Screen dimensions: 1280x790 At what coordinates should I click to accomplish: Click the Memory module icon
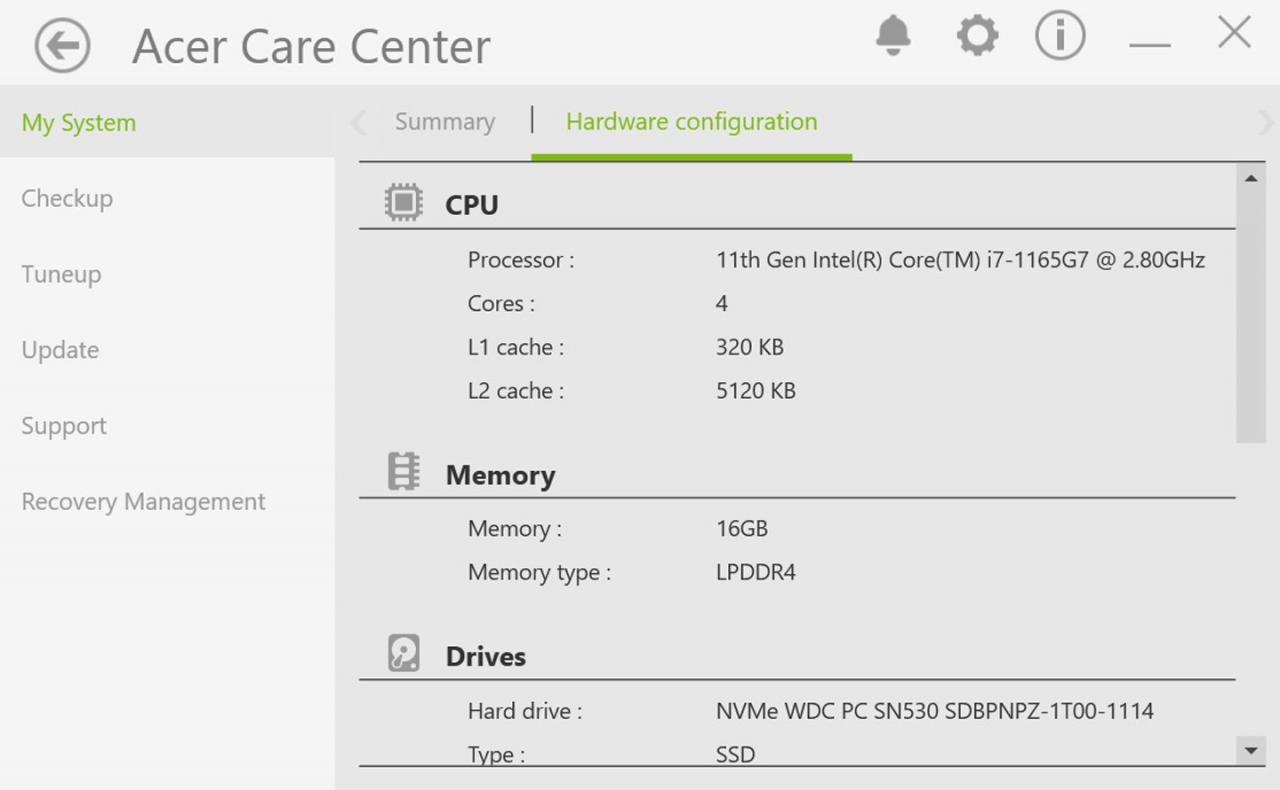[x=403, y=471]
